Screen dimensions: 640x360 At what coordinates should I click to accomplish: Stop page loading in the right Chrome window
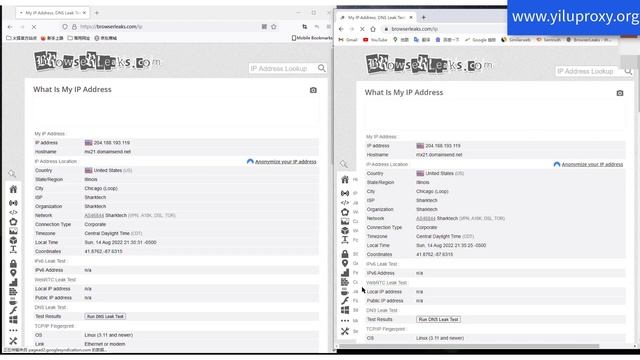362,29
